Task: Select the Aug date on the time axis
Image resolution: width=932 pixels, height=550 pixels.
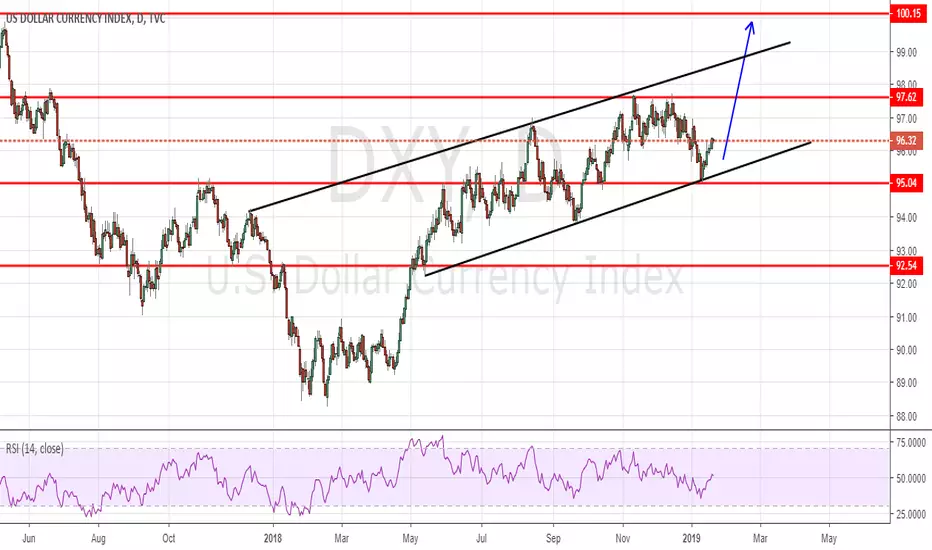Action: coord(98,539)
